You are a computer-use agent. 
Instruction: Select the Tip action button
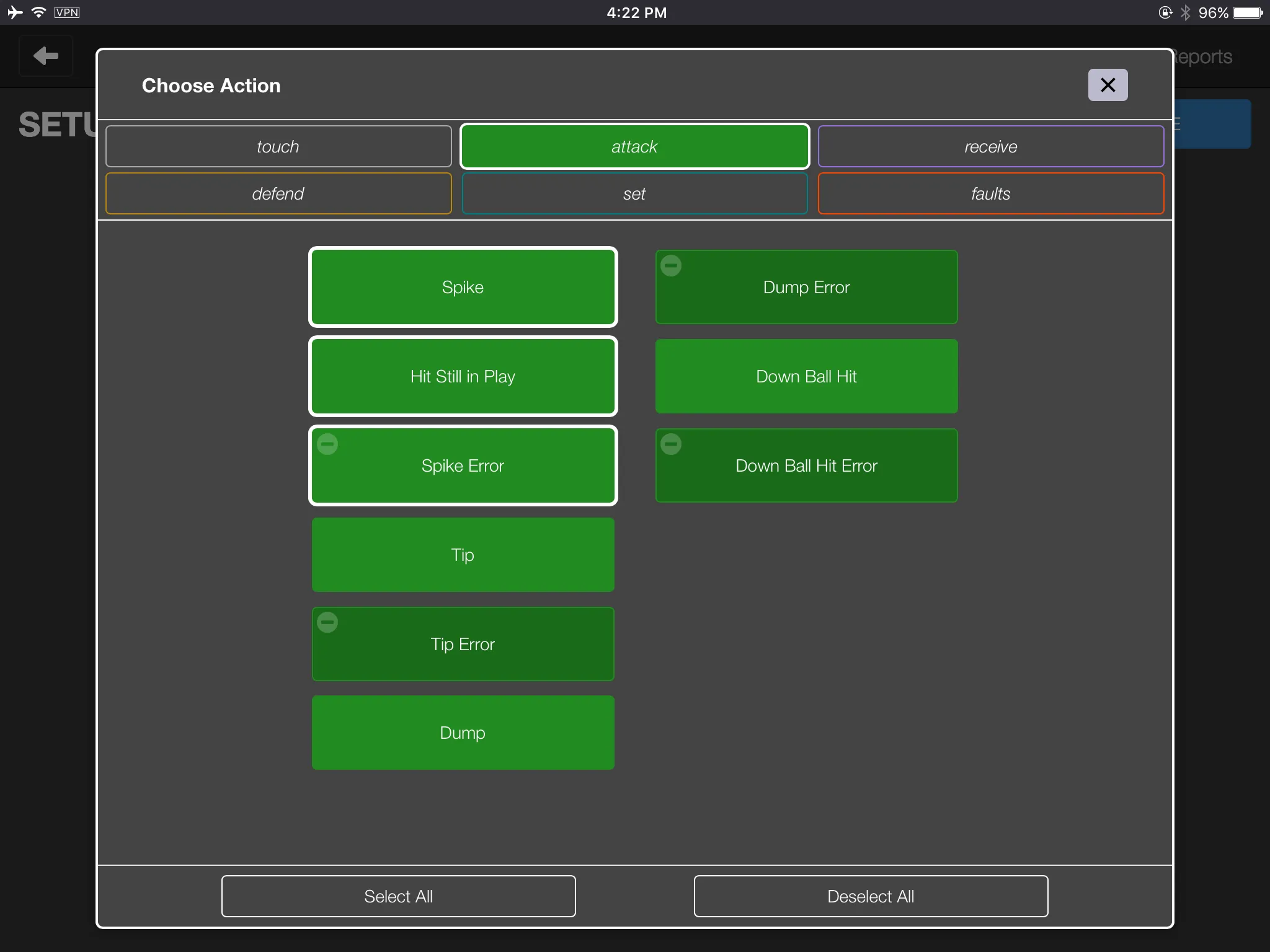click(461, 555)
